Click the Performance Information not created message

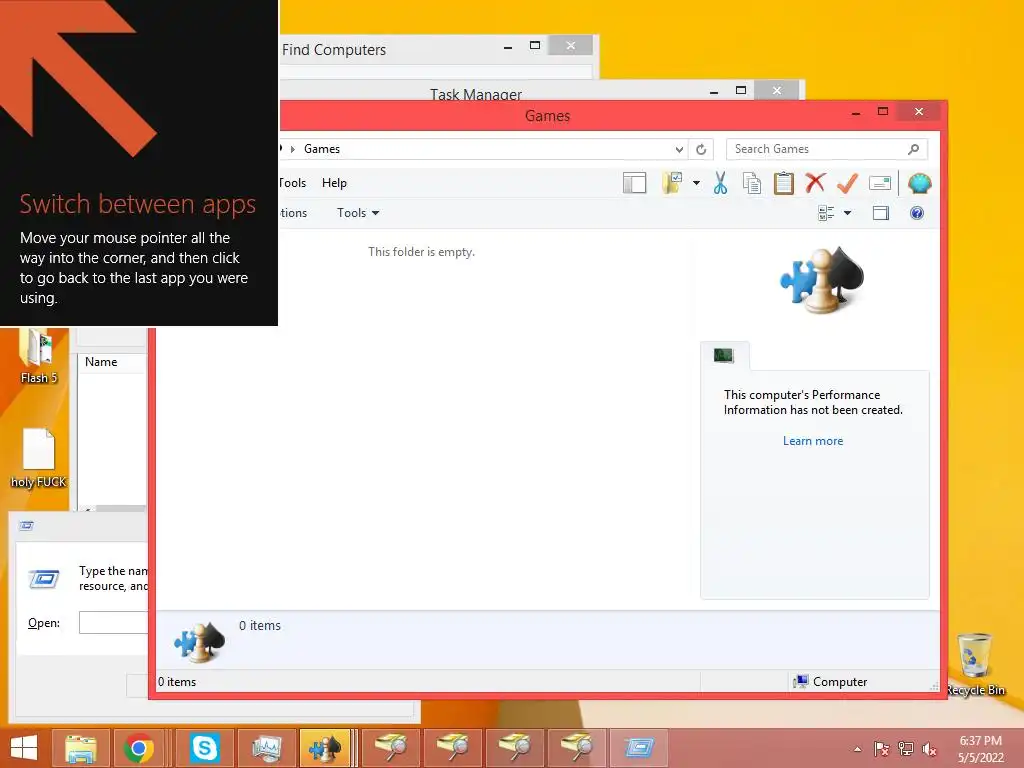[813, 402]
